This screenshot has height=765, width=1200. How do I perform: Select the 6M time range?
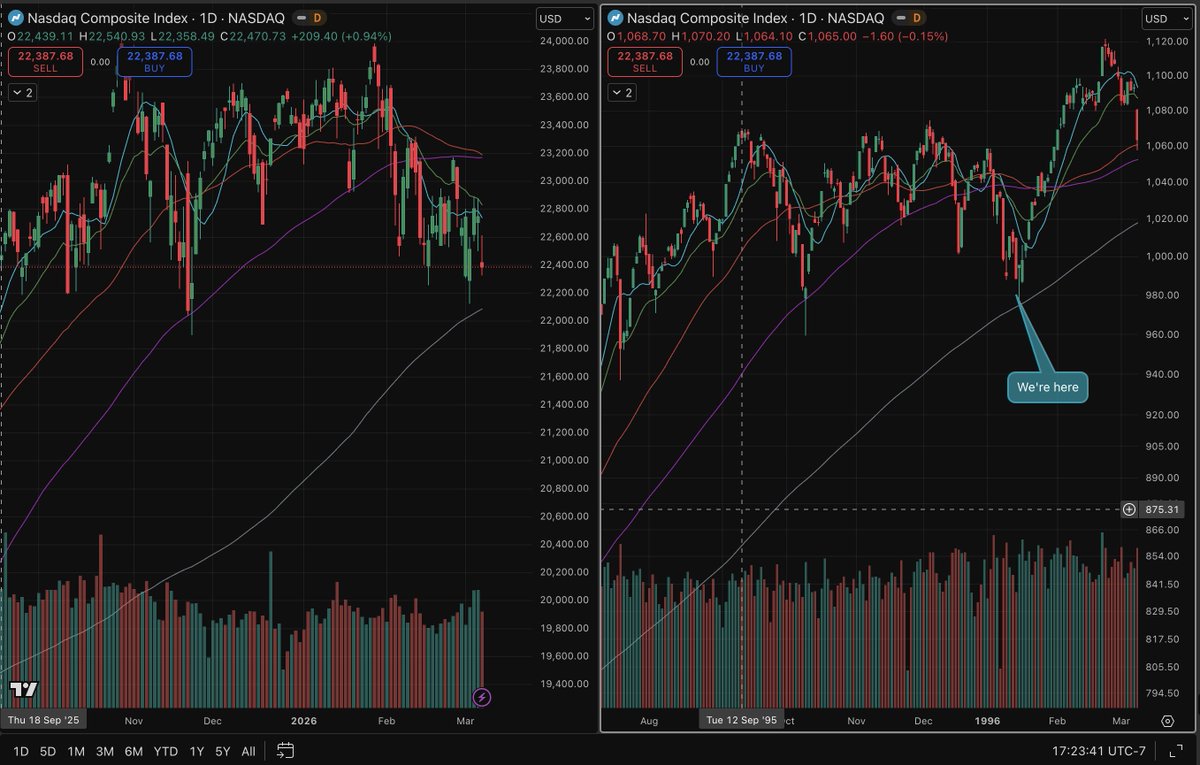click(134, 751)
